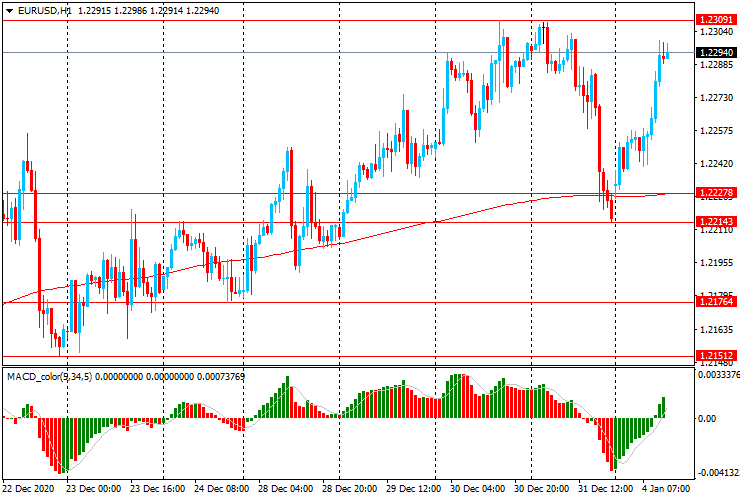Click the red 1.23091 level price tag
This screenshot has width=740, height=500.
(716, 20)
